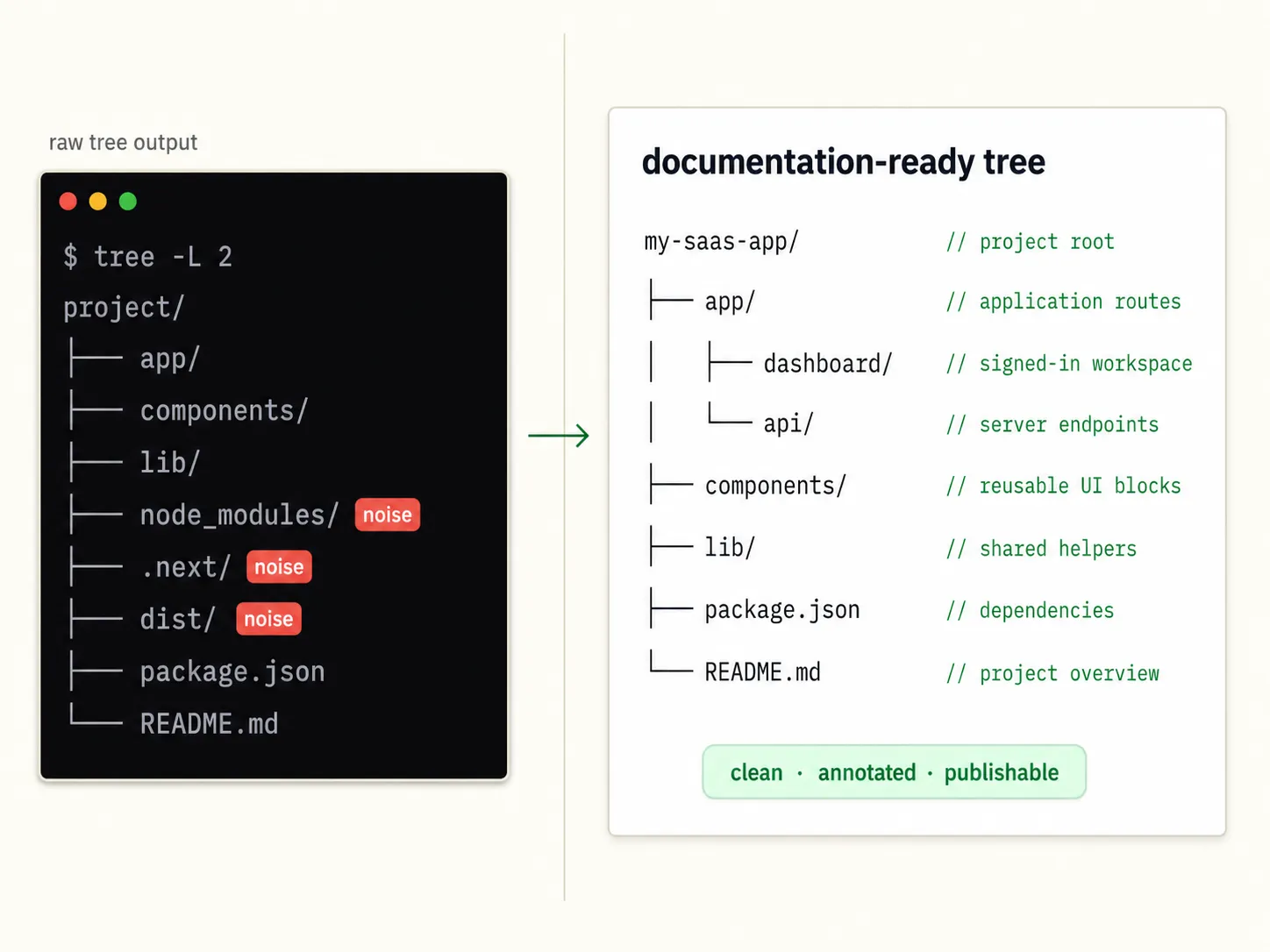
Task: Toggle the clean · annotated · publishable pill
Action: coord(894,772)
